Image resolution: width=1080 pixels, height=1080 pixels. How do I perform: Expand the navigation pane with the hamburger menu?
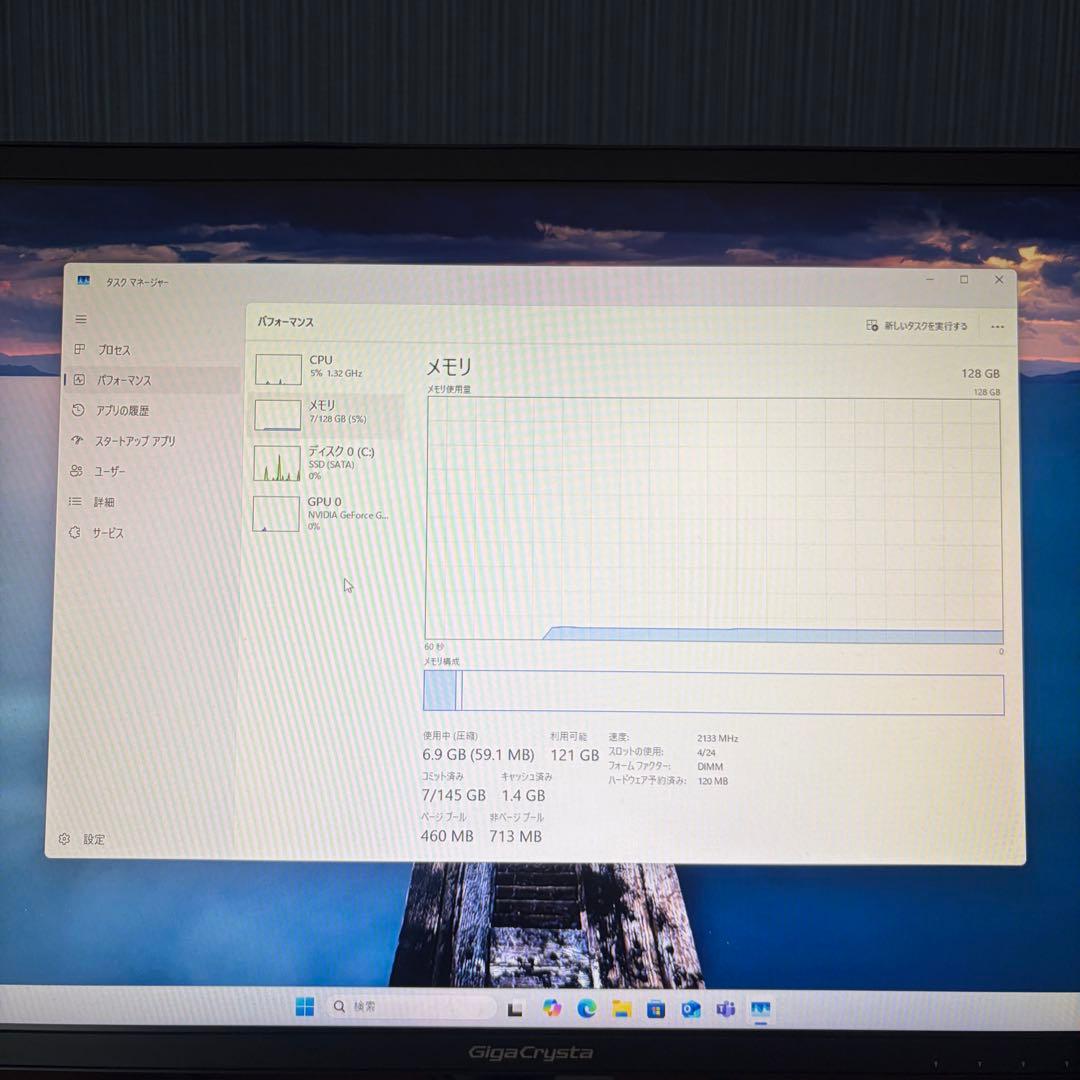click(81, 319)
